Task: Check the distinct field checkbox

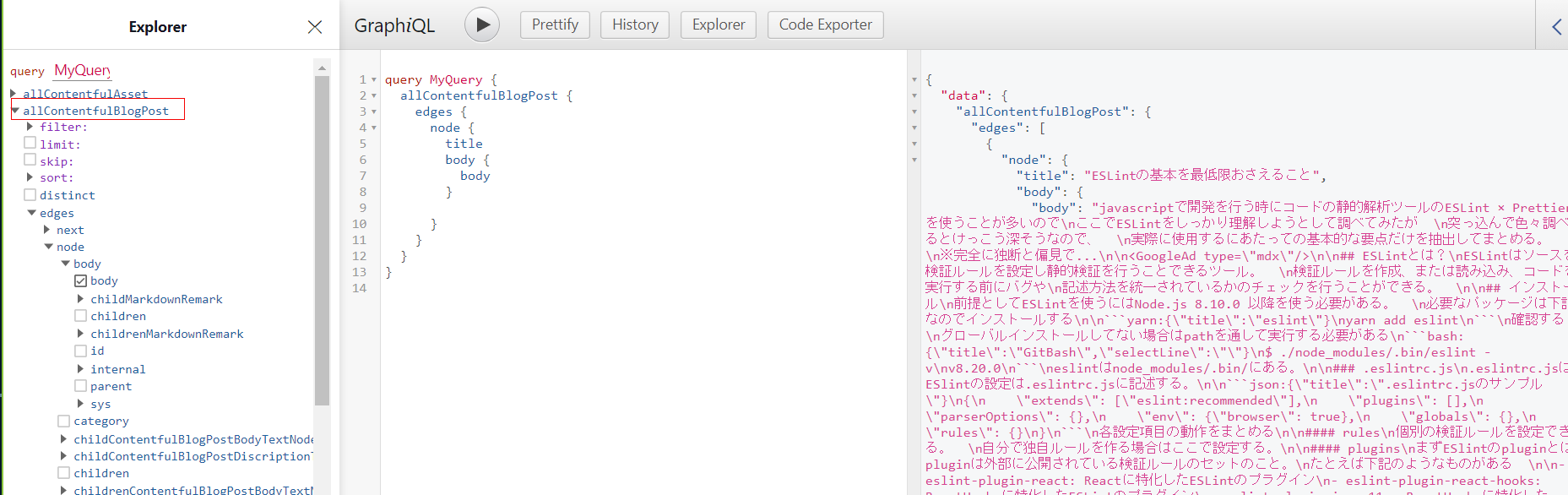Action: pos(30,194)
